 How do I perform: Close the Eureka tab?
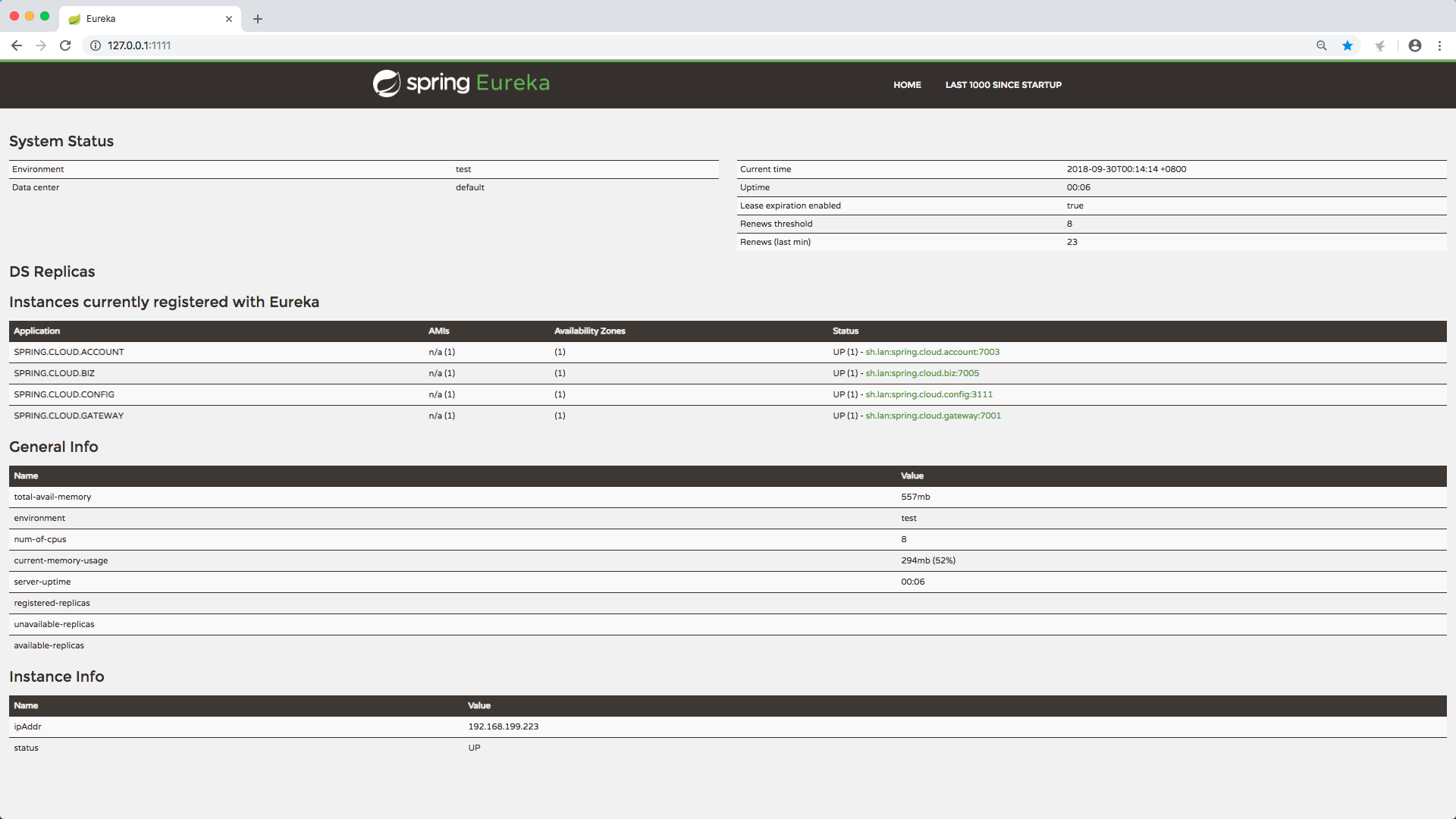pyautogui.click(x=229, y=19)
